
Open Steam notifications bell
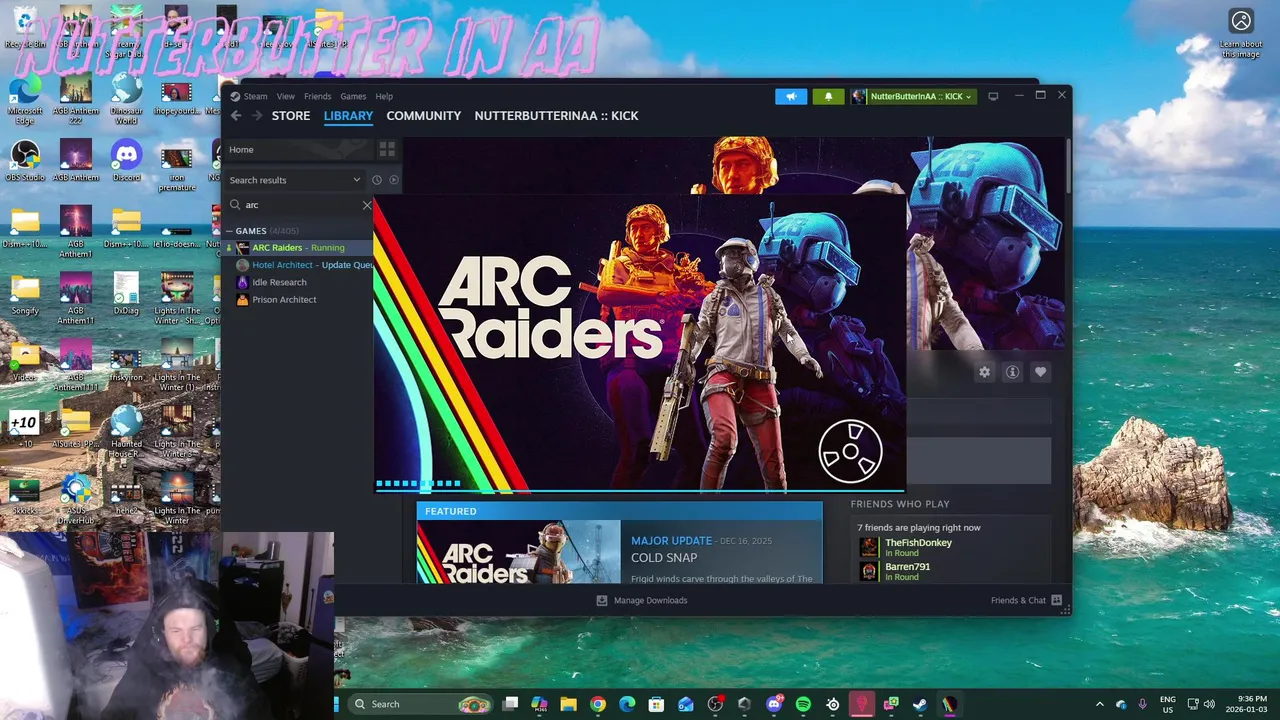828,96
